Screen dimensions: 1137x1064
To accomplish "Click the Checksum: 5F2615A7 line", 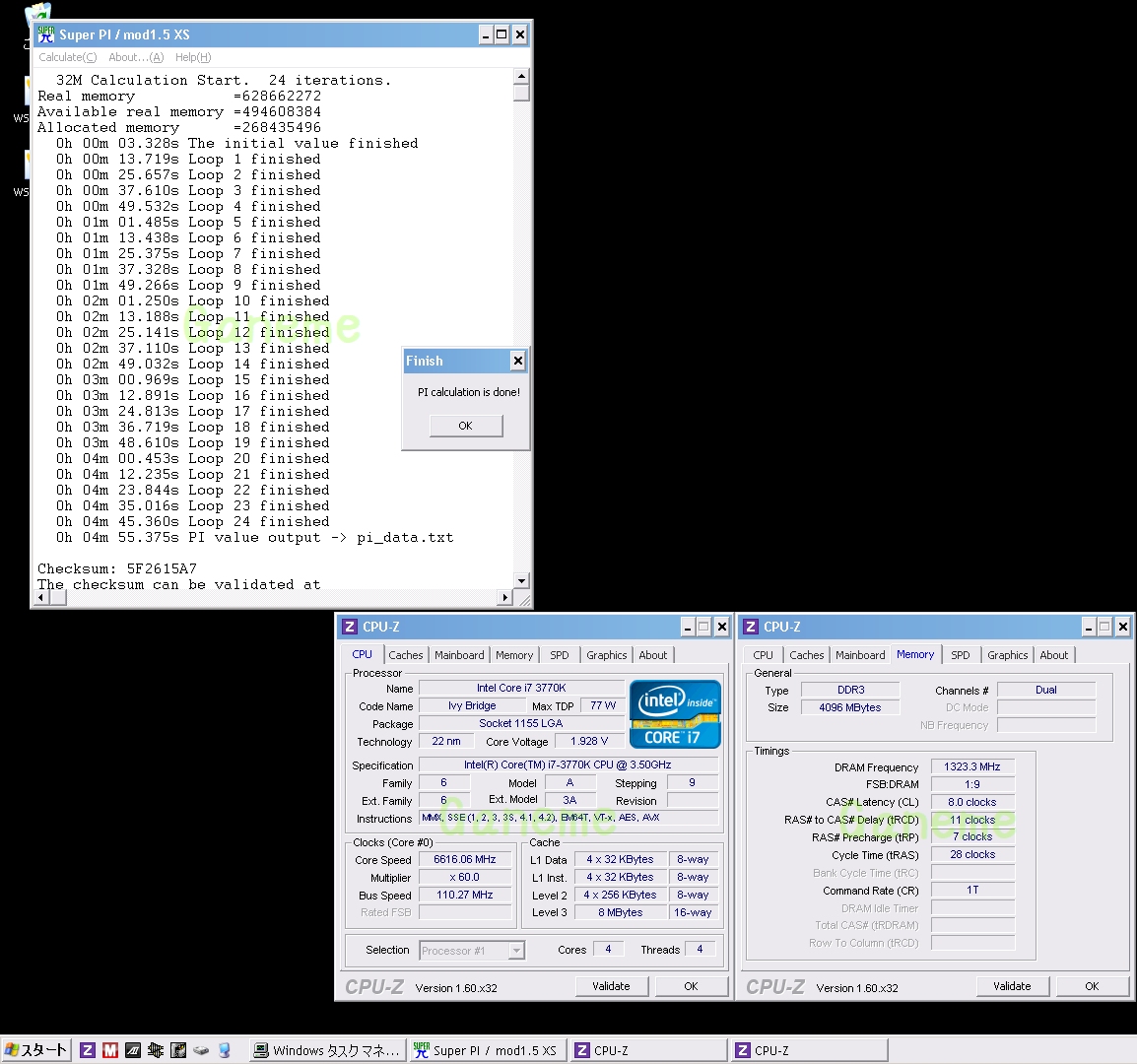I will [x=117, y=568].
